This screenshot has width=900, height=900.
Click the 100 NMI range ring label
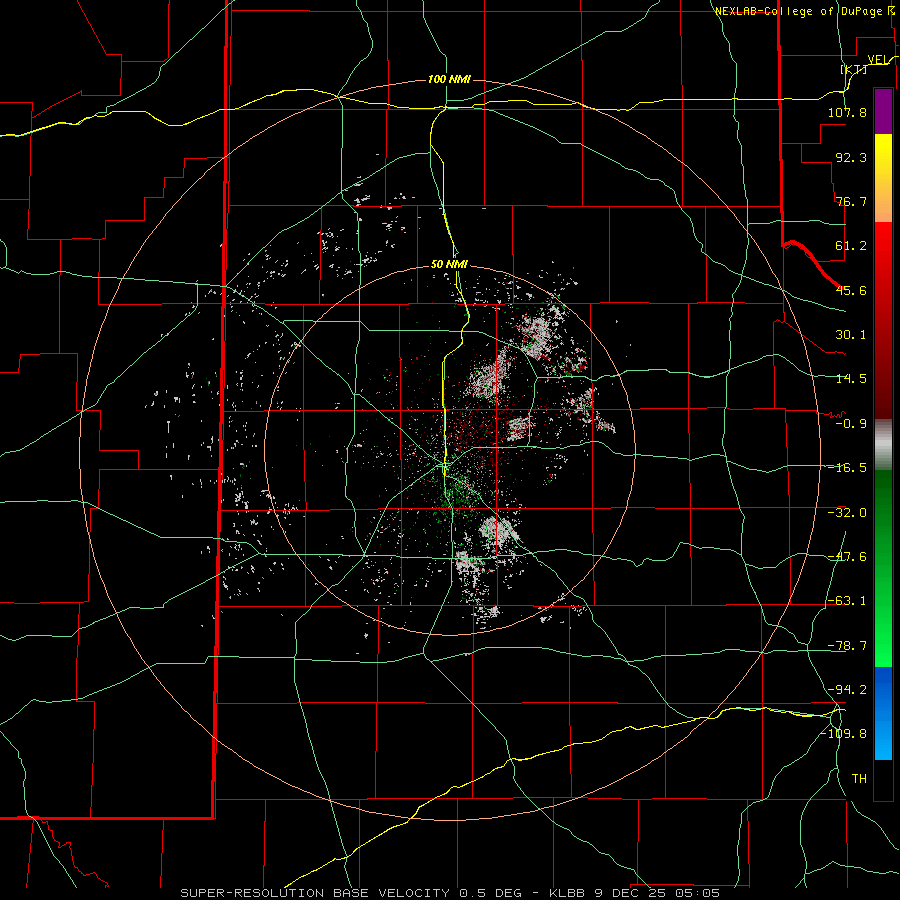(449, 79)
